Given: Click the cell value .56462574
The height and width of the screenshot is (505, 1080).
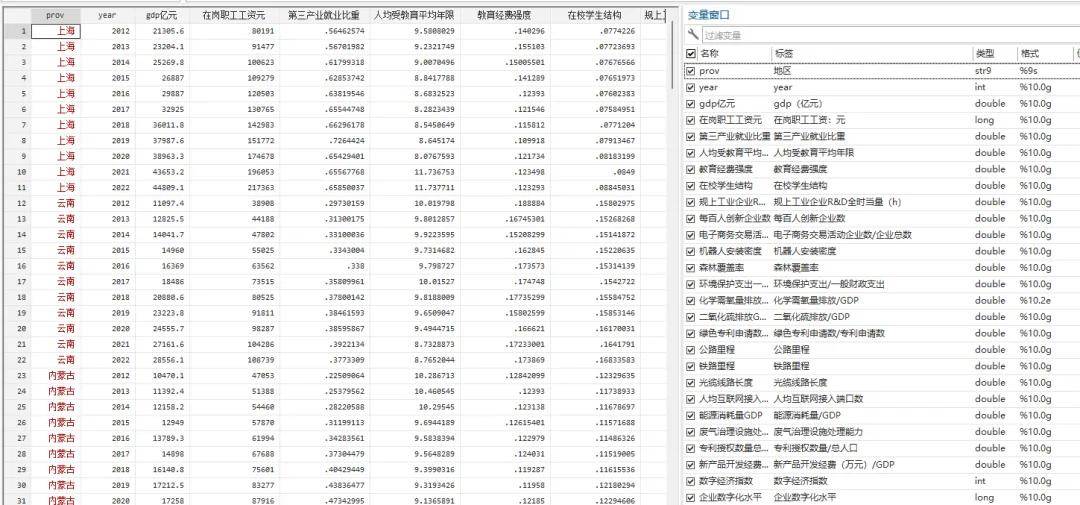Looking at the screenshot, I should pos(324,31).
